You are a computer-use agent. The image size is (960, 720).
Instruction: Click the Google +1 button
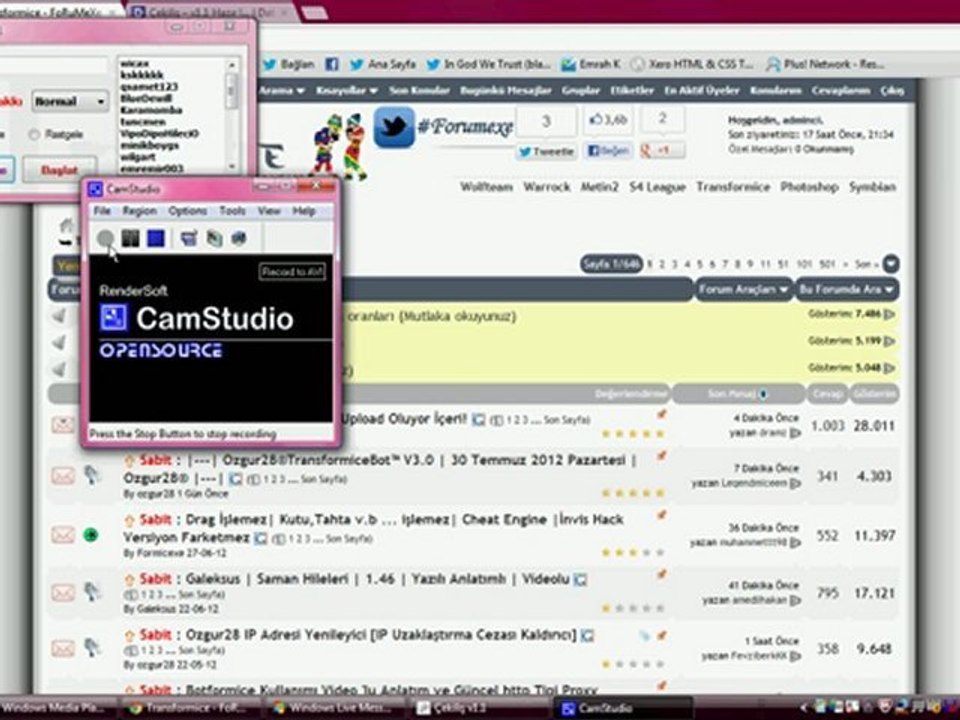coord(662,150)
